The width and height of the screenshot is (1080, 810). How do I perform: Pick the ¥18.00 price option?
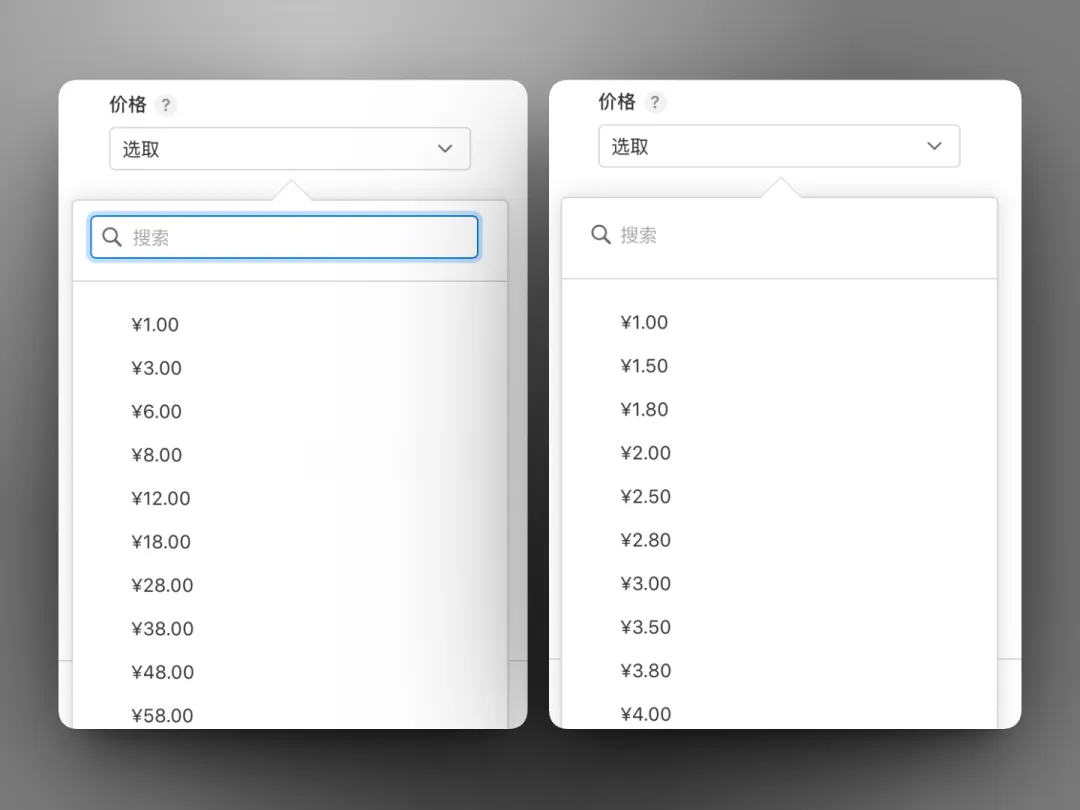click(x=160, y=541)
